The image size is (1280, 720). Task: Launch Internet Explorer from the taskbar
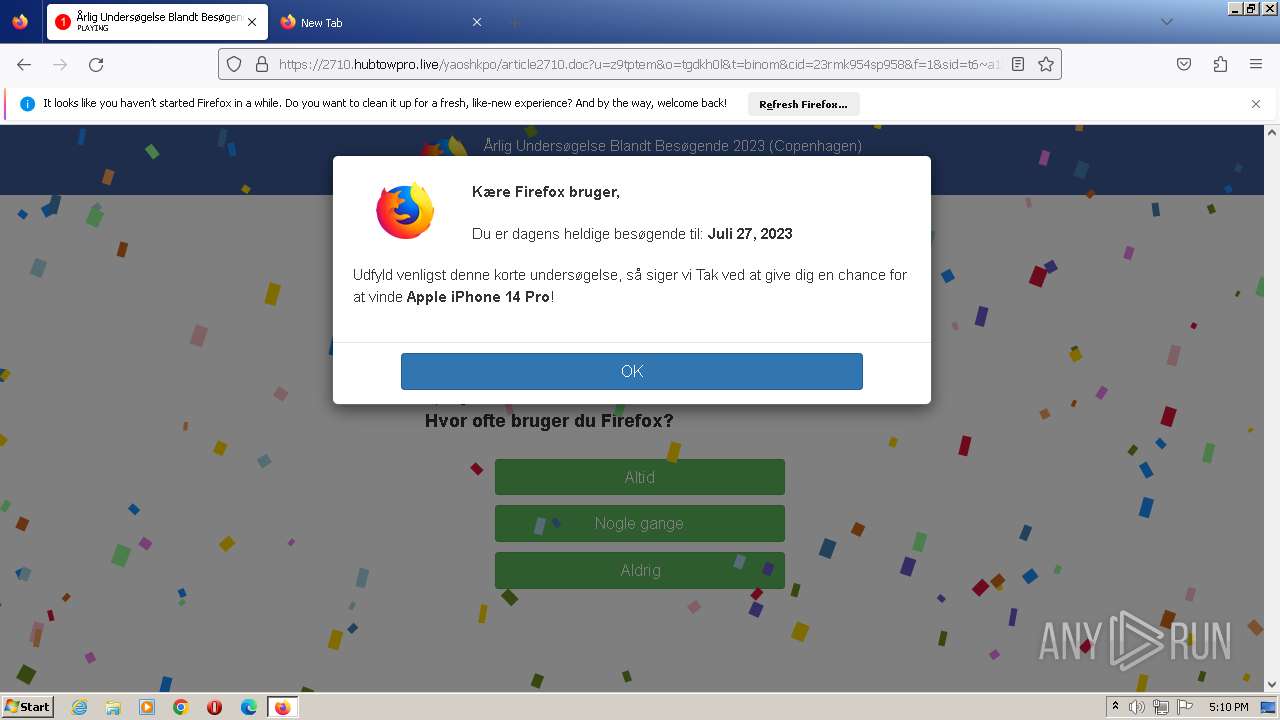79,707
